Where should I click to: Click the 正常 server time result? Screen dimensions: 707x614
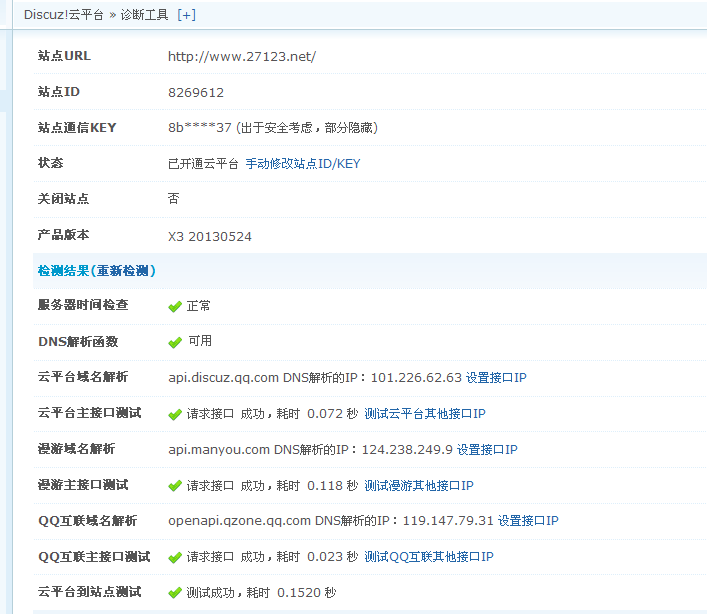(198, 306)
